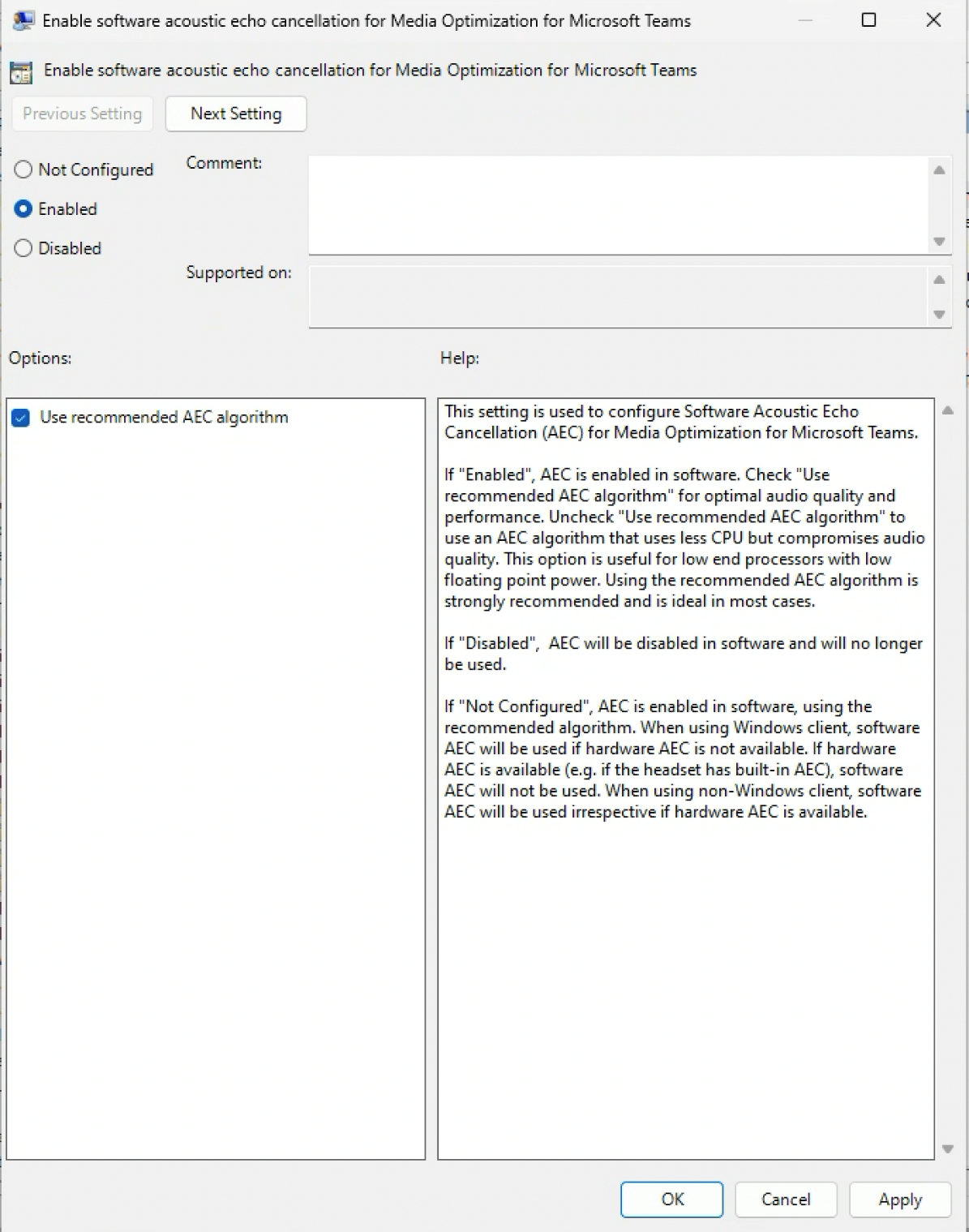Click the disabled Previous Setting button

82,114
